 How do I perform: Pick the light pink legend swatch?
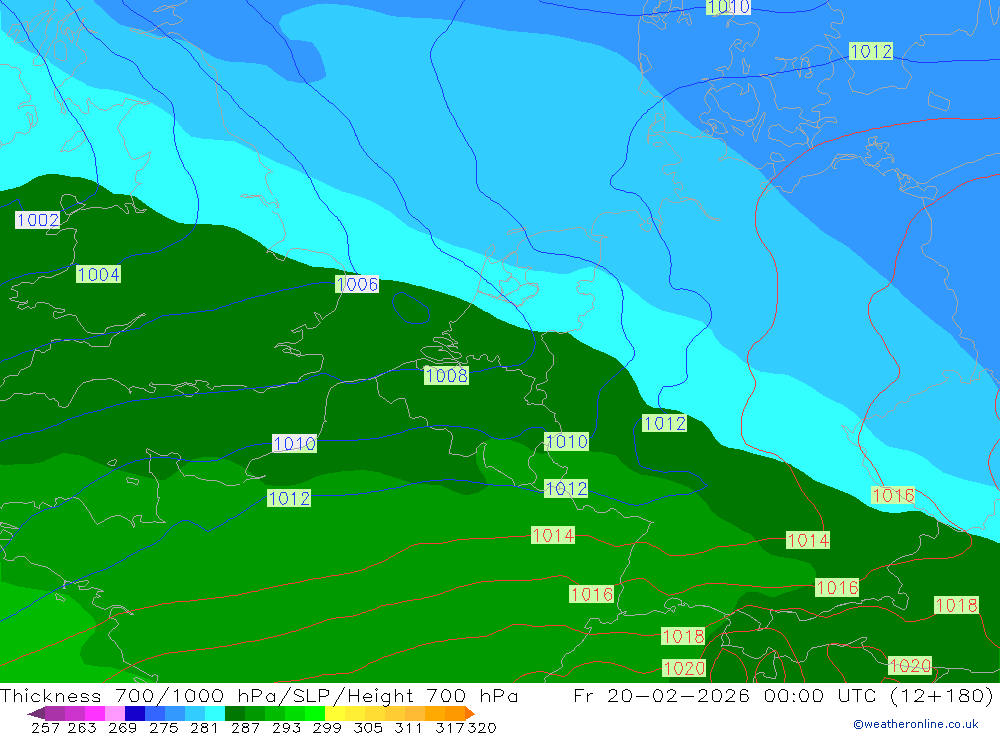[115, 713]
